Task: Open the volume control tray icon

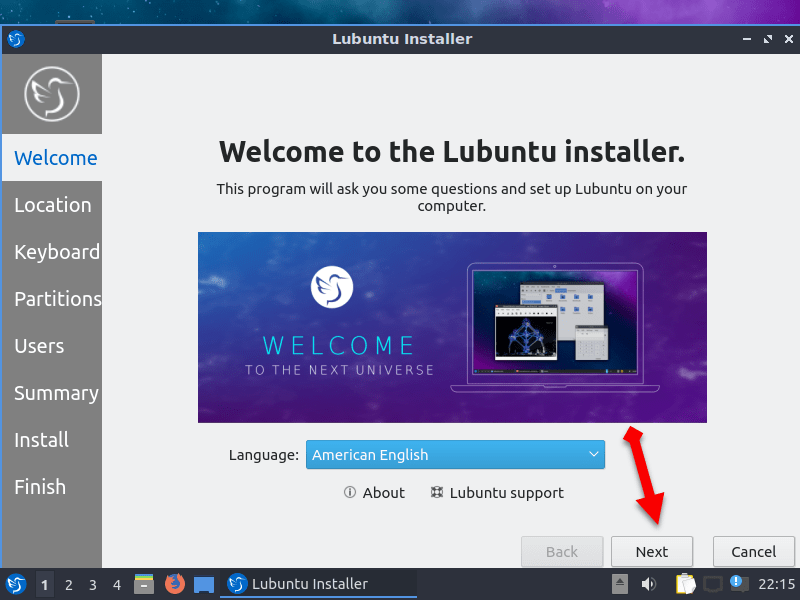Action: click(x=649, y=584)
